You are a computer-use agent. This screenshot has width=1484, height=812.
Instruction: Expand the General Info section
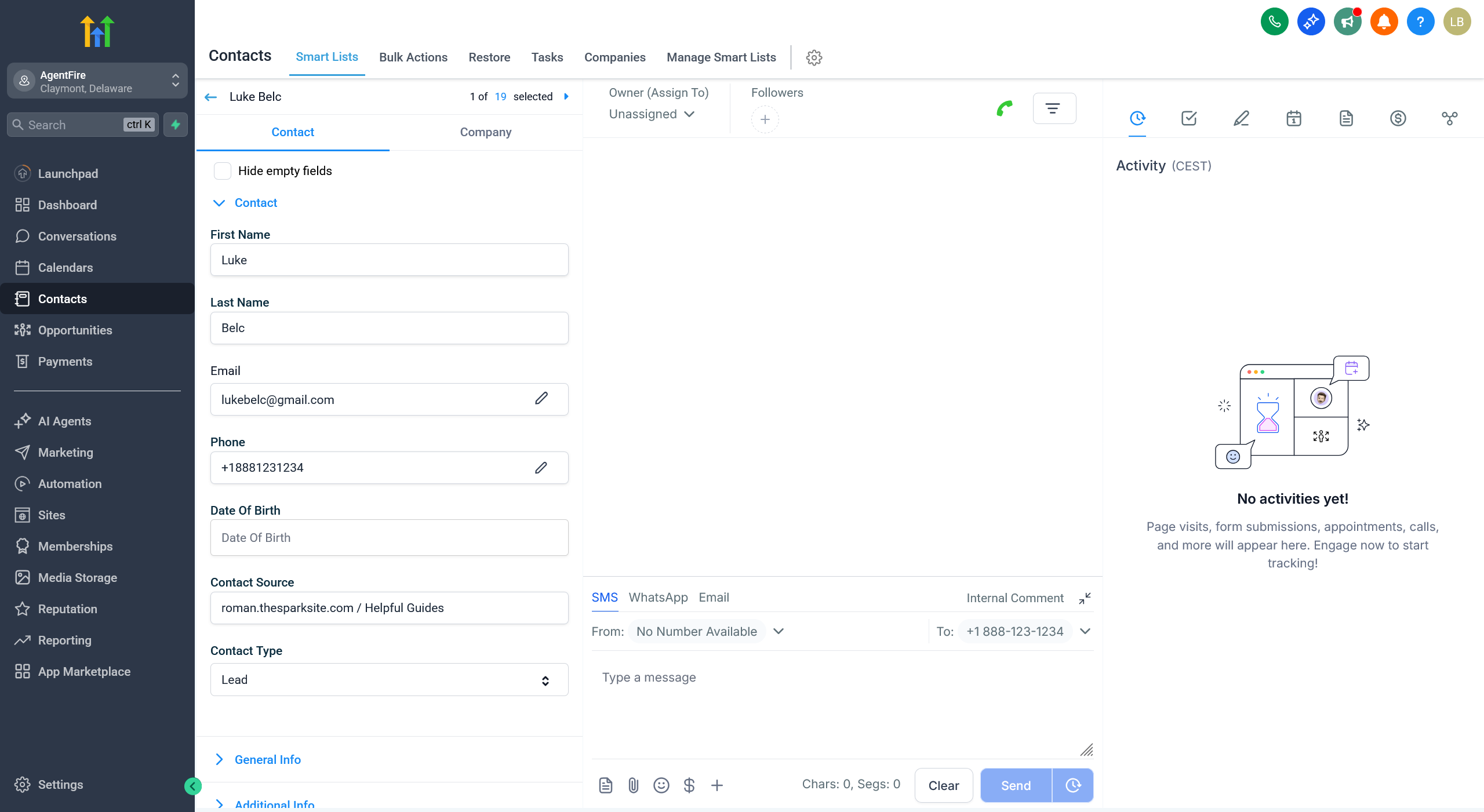tap(267, 759)
